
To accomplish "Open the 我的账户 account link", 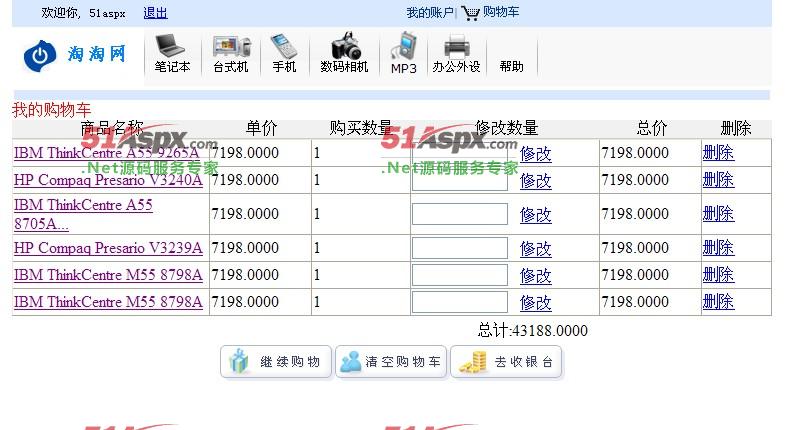I will pos(430,13).
